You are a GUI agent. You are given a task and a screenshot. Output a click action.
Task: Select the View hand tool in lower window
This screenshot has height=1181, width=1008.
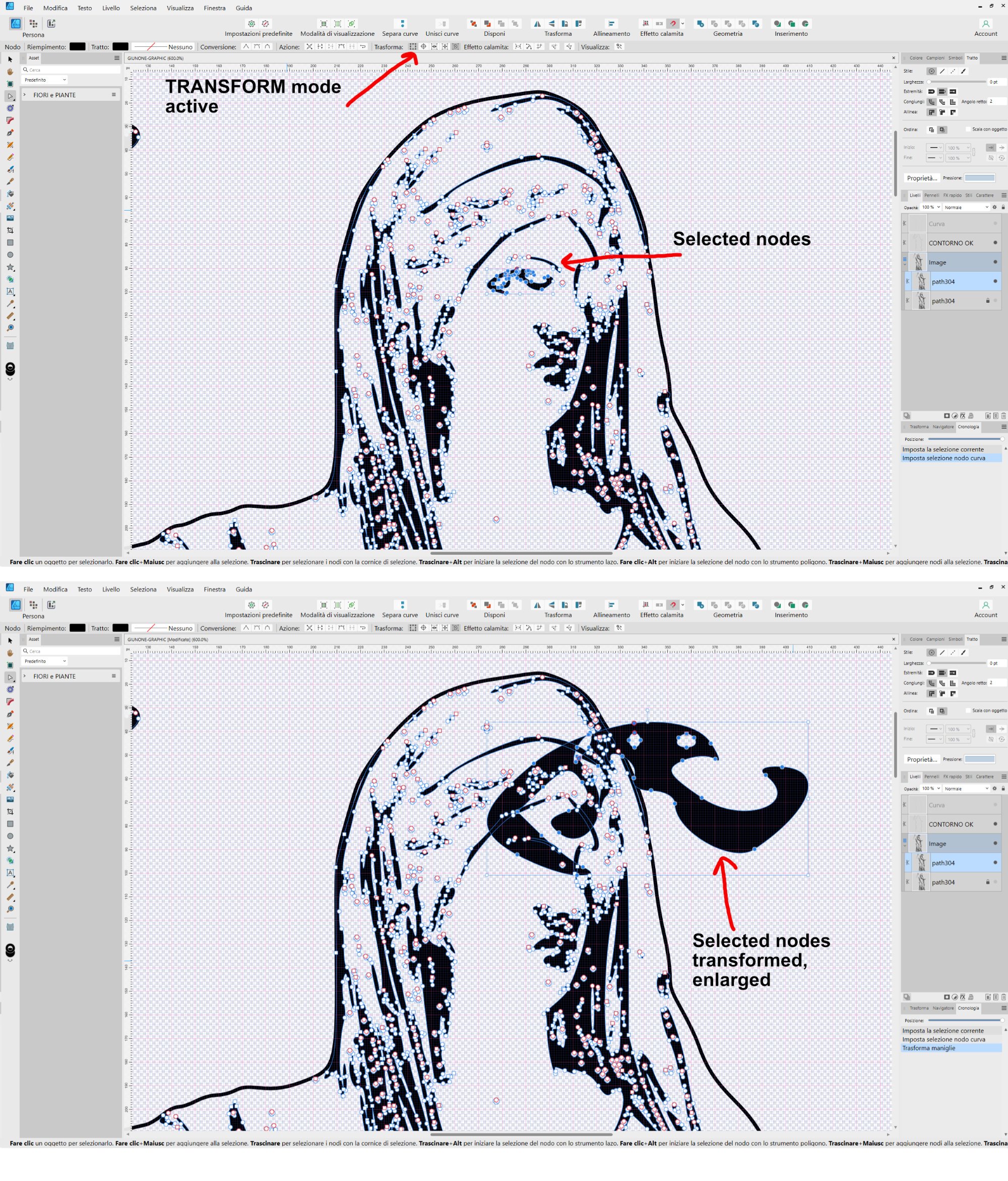point(10,652)
